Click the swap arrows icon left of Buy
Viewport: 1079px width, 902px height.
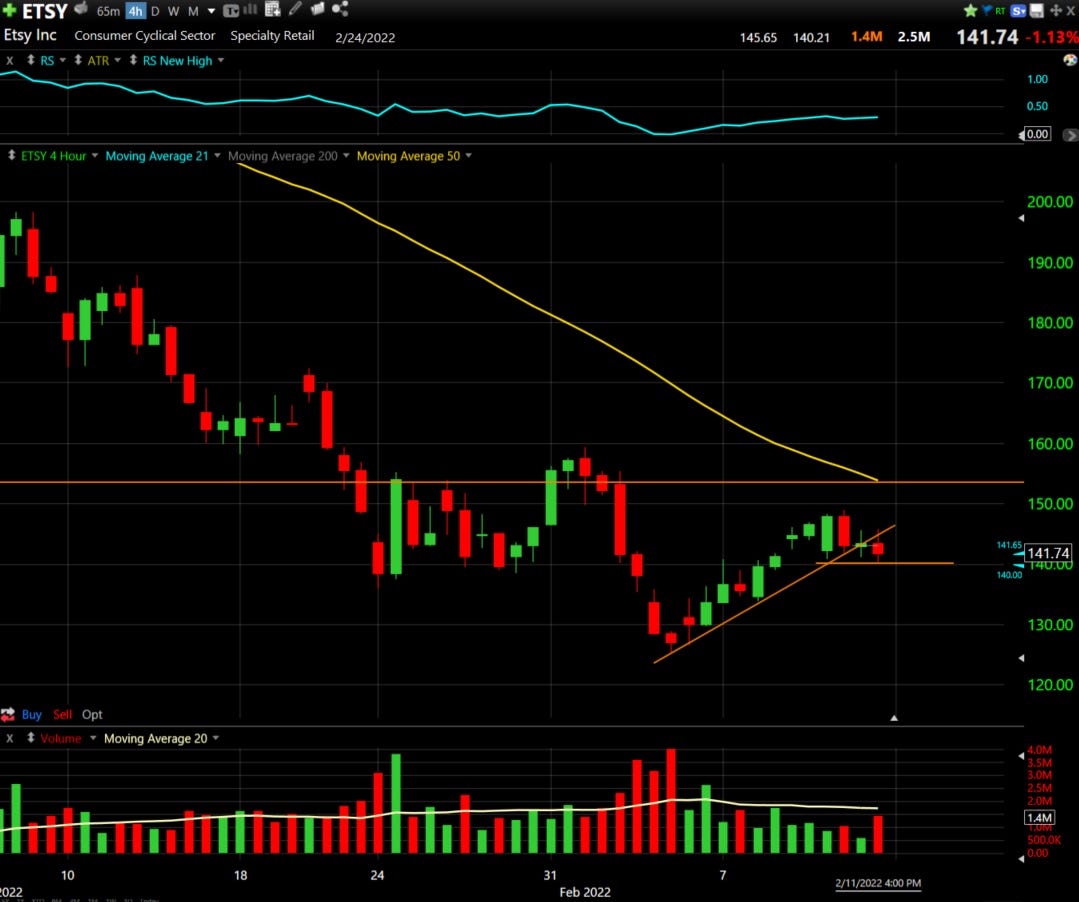(8, 714)
